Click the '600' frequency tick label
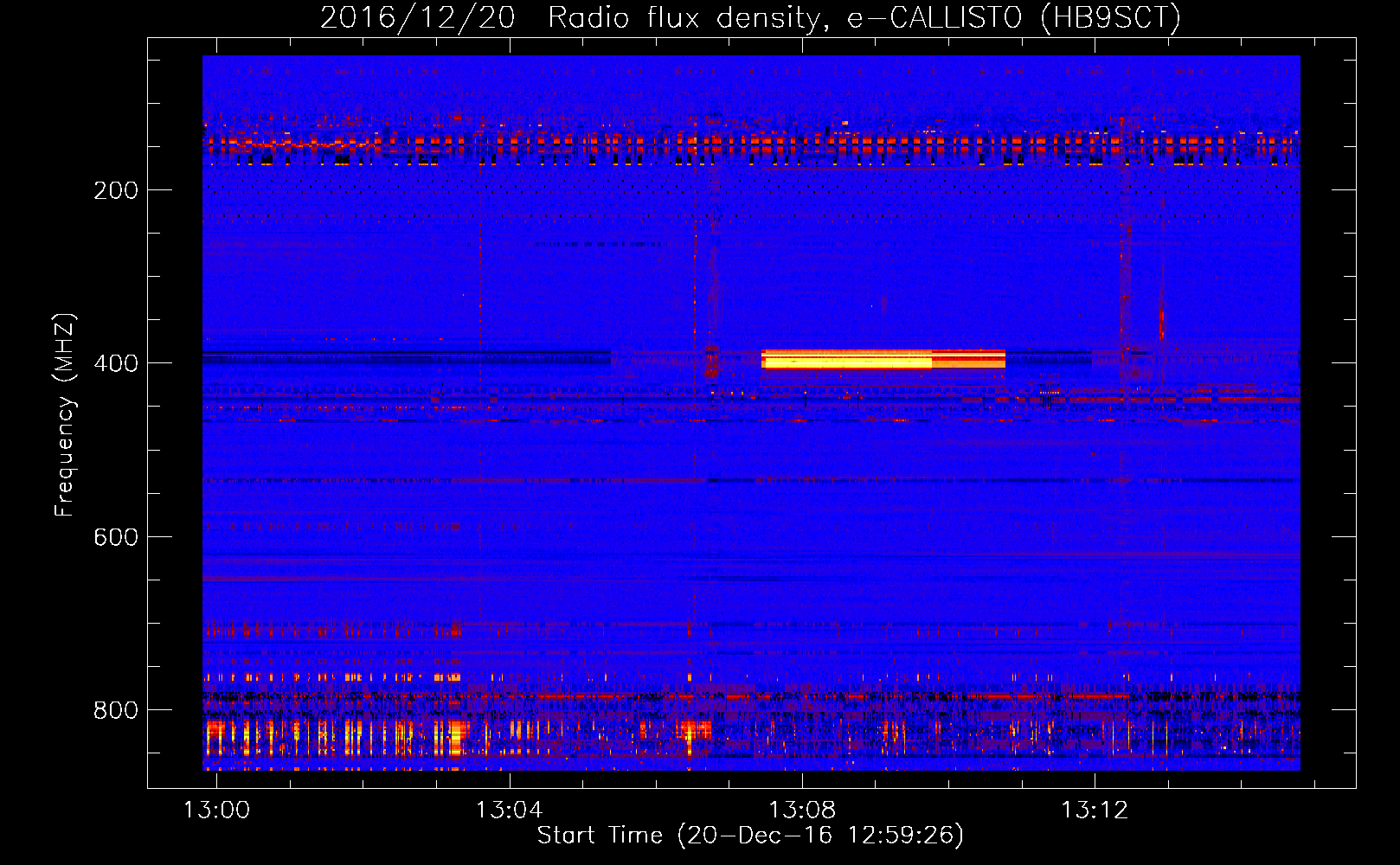Viewport: 1400px width, 865px height. [x=116, y=537]
